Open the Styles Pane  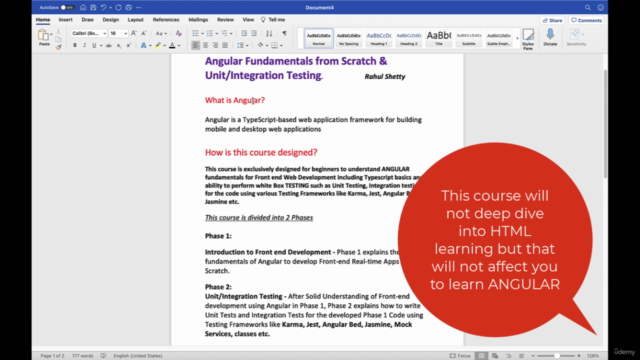click(x=528, y=39)
